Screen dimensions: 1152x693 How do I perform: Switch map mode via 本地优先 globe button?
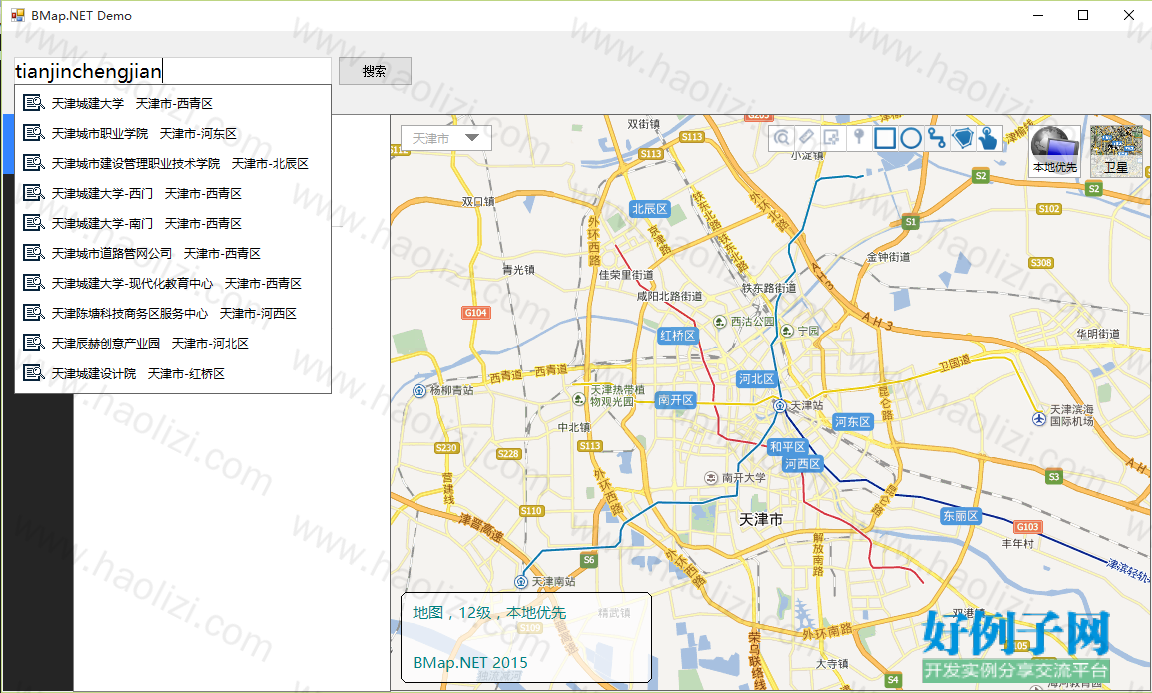tap(1054, 151)
